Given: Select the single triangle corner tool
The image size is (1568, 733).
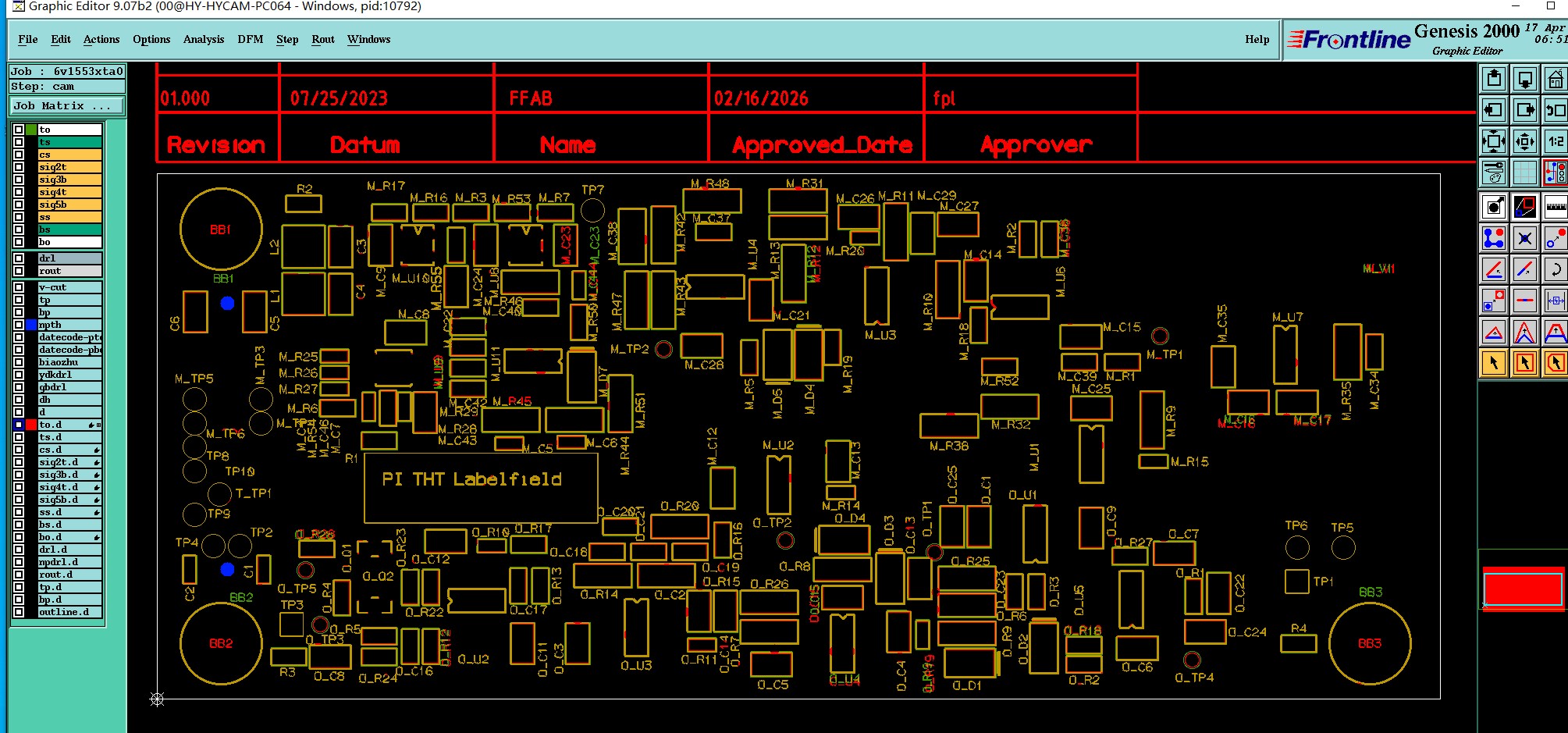Looking at the screenshot, I should (1494, 332).
